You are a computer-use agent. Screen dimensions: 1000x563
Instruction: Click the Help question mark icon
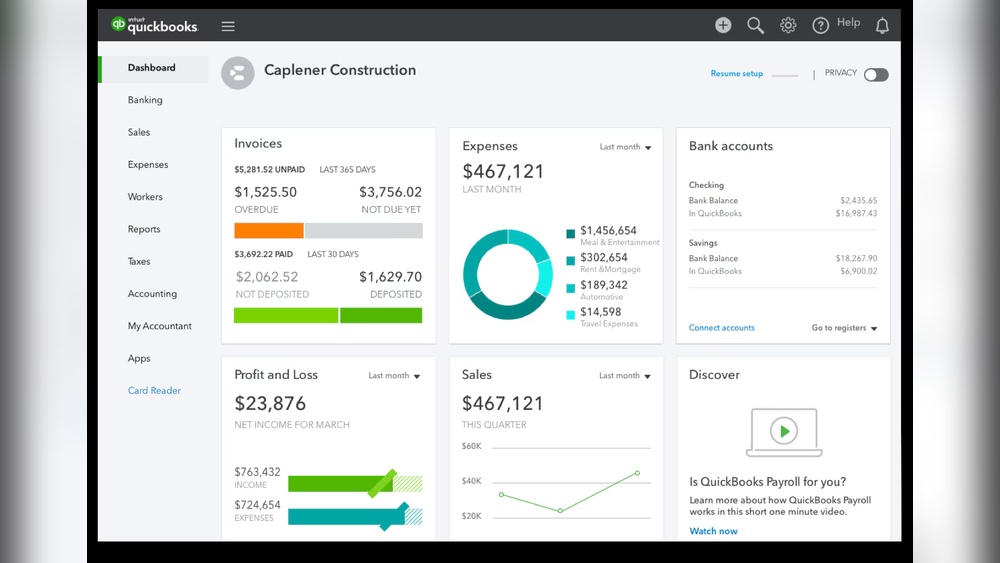click(820, 26)
